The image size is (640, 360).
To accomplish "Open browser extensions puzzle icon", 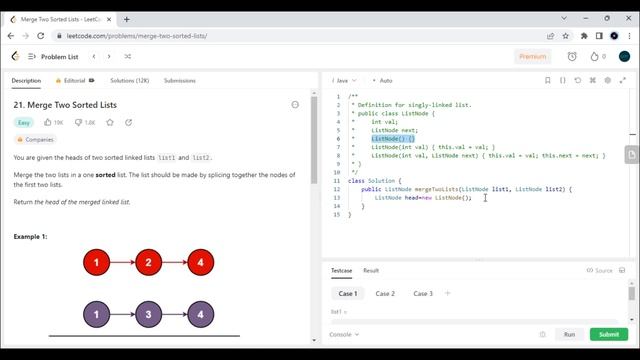I will coord(584,36).
